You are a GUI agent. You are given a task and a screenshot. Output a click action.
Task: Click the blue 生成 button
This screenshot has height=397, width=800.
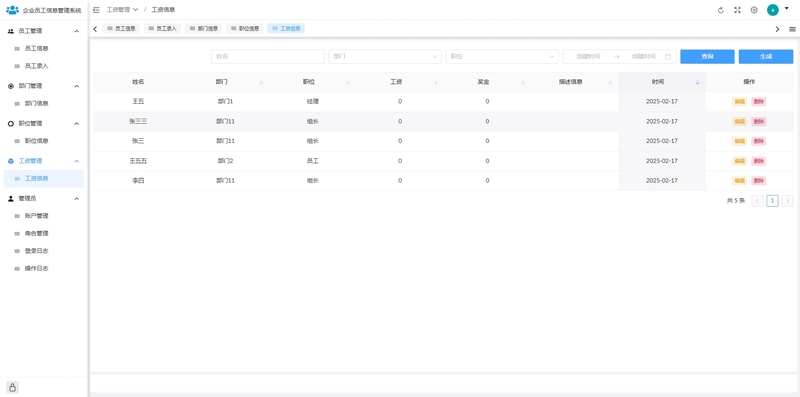766,57
